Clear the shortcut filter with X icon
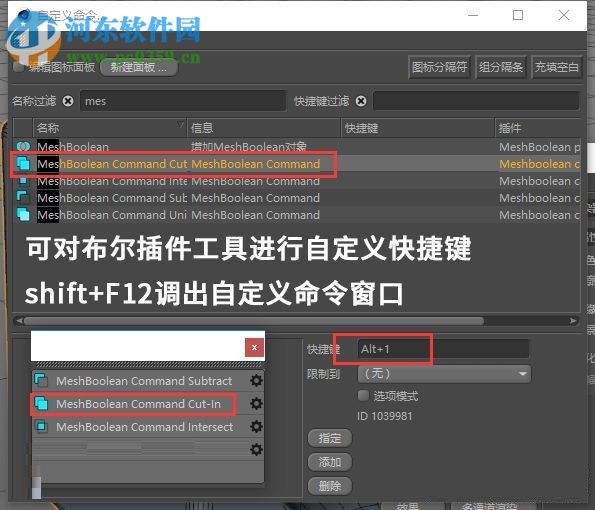 click(361, 101)
